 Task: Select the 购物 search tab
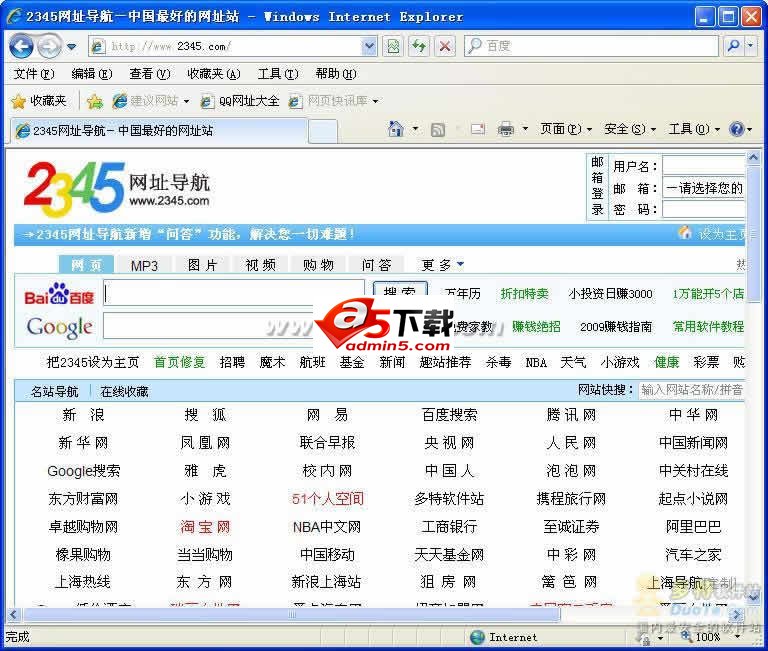point(318,265)
